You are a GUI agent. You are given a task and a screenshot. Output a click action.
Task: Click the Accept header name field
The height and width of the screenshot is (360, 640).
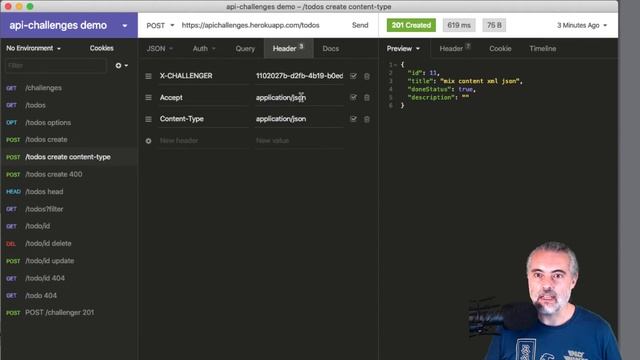click(204, 98)
